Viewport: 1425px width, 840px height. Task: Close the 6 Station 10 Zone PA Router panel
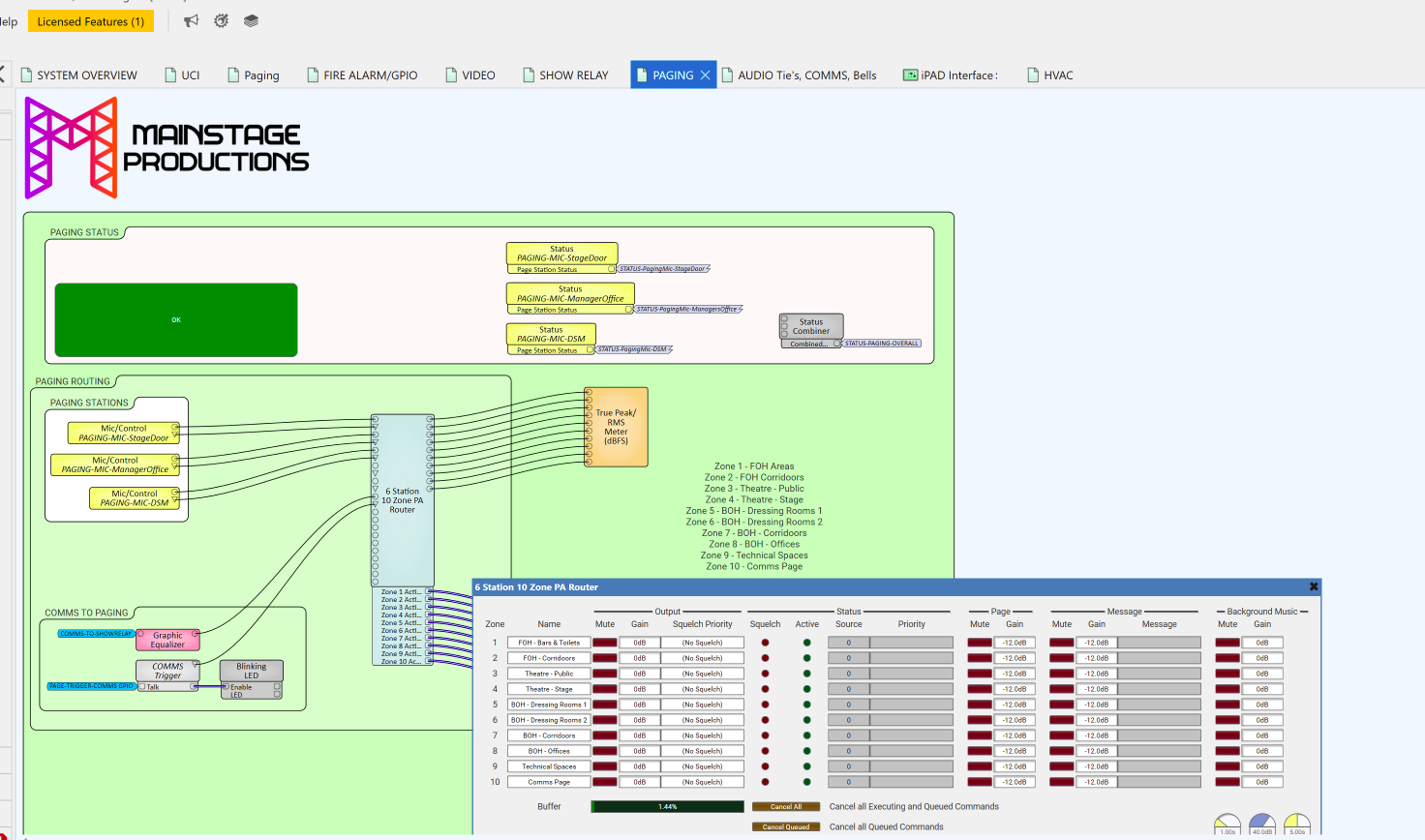point(1314,586)
